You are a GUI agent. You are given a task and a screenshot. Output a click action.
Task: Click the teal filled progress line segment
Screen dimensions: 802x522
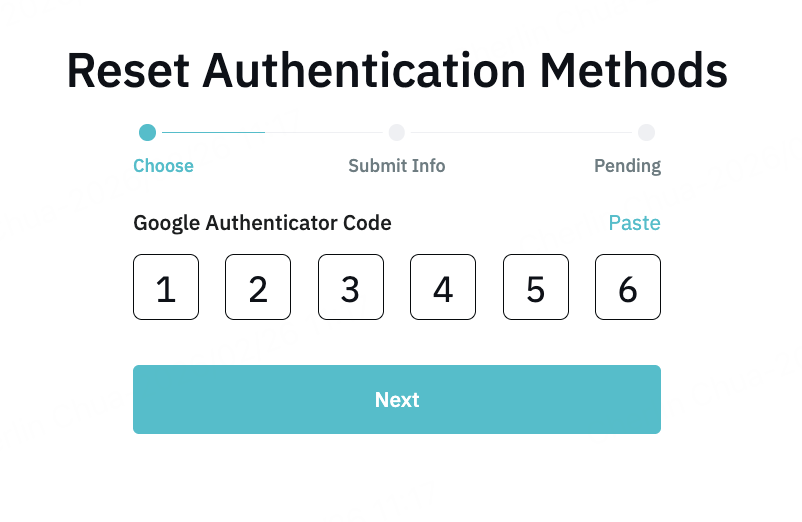[x=212, y=132]
